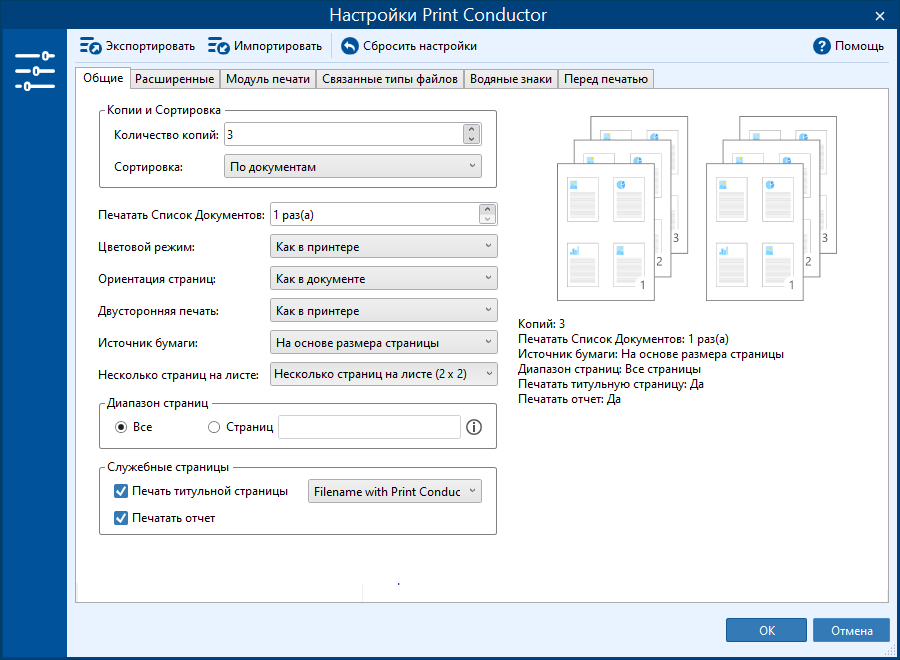Click the sliders settings icon in sidebar
The image size is (900, 660).
tap(35, 71)
